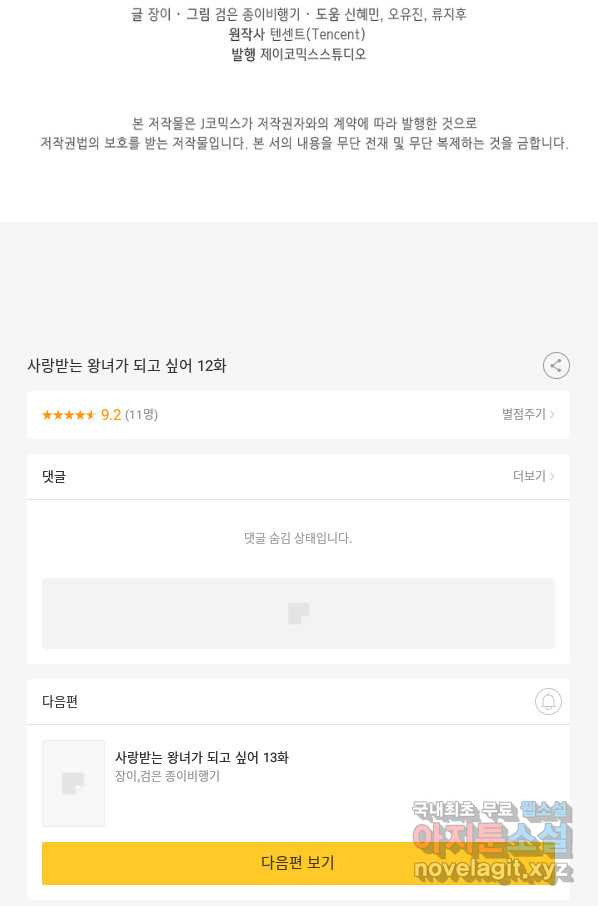Click the orange star rating icons
Screen dimensions: 598x906
(x=68, y=415)
